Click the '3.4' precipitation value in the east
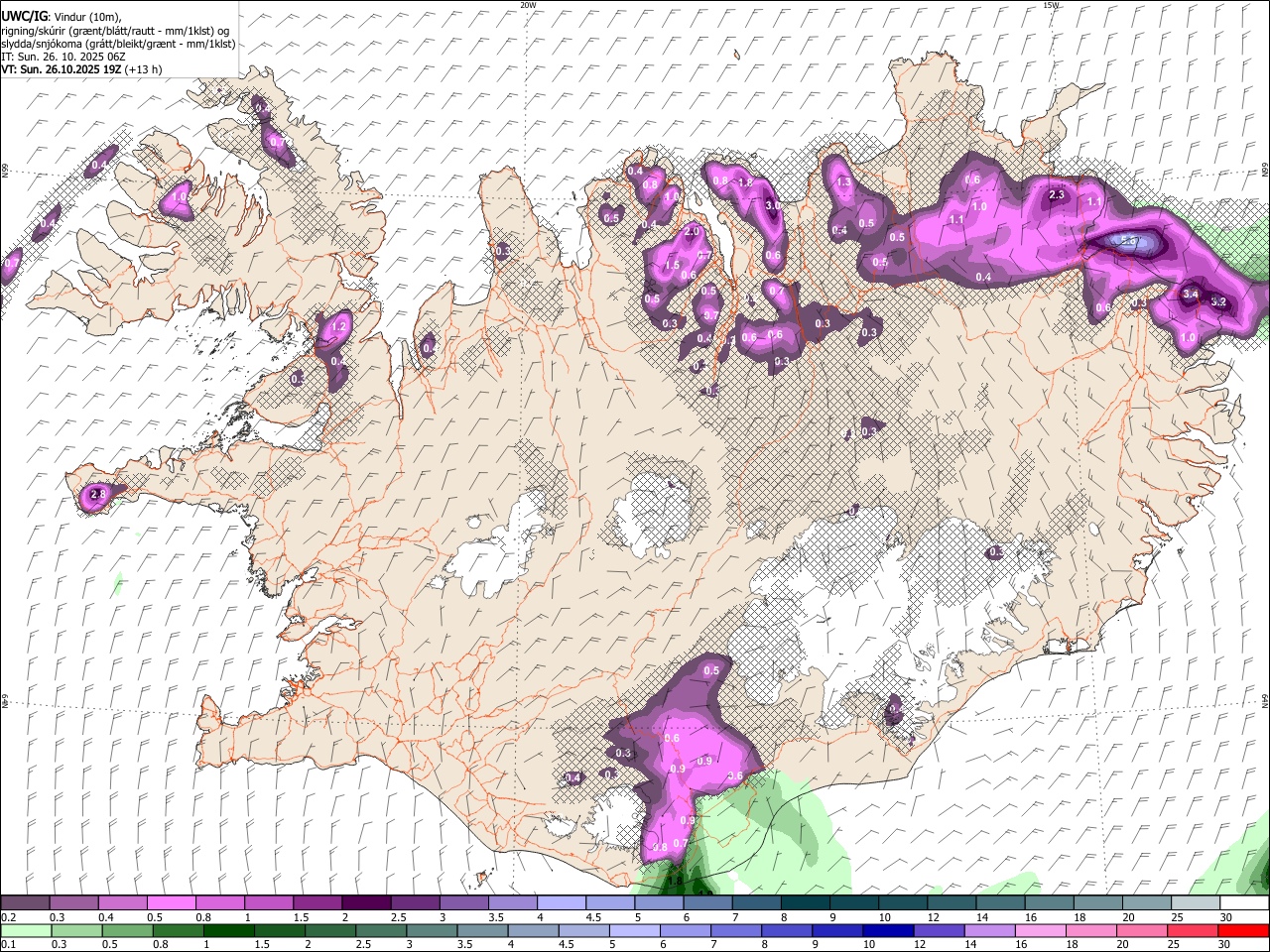 tap(1192, 295)
